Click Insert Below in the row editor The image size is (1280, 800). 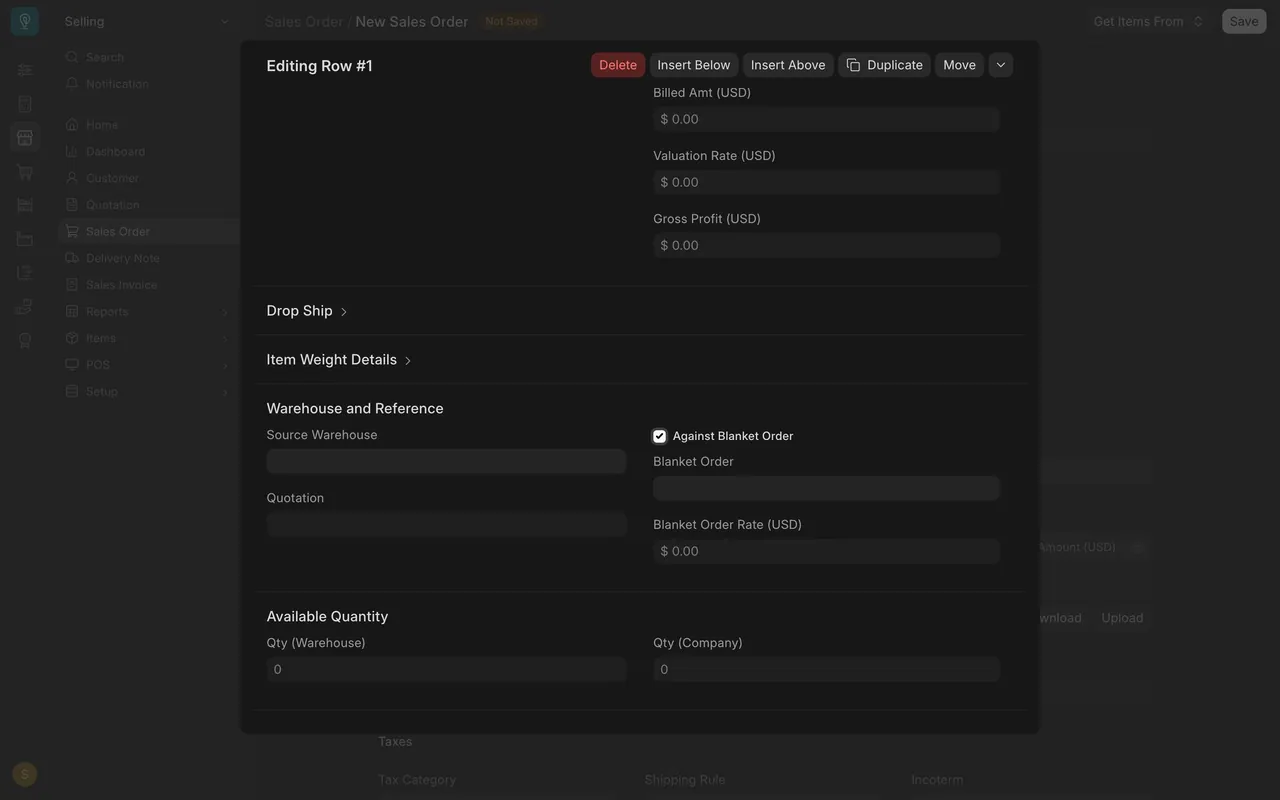pyautogui.click(x=694, y=65)
